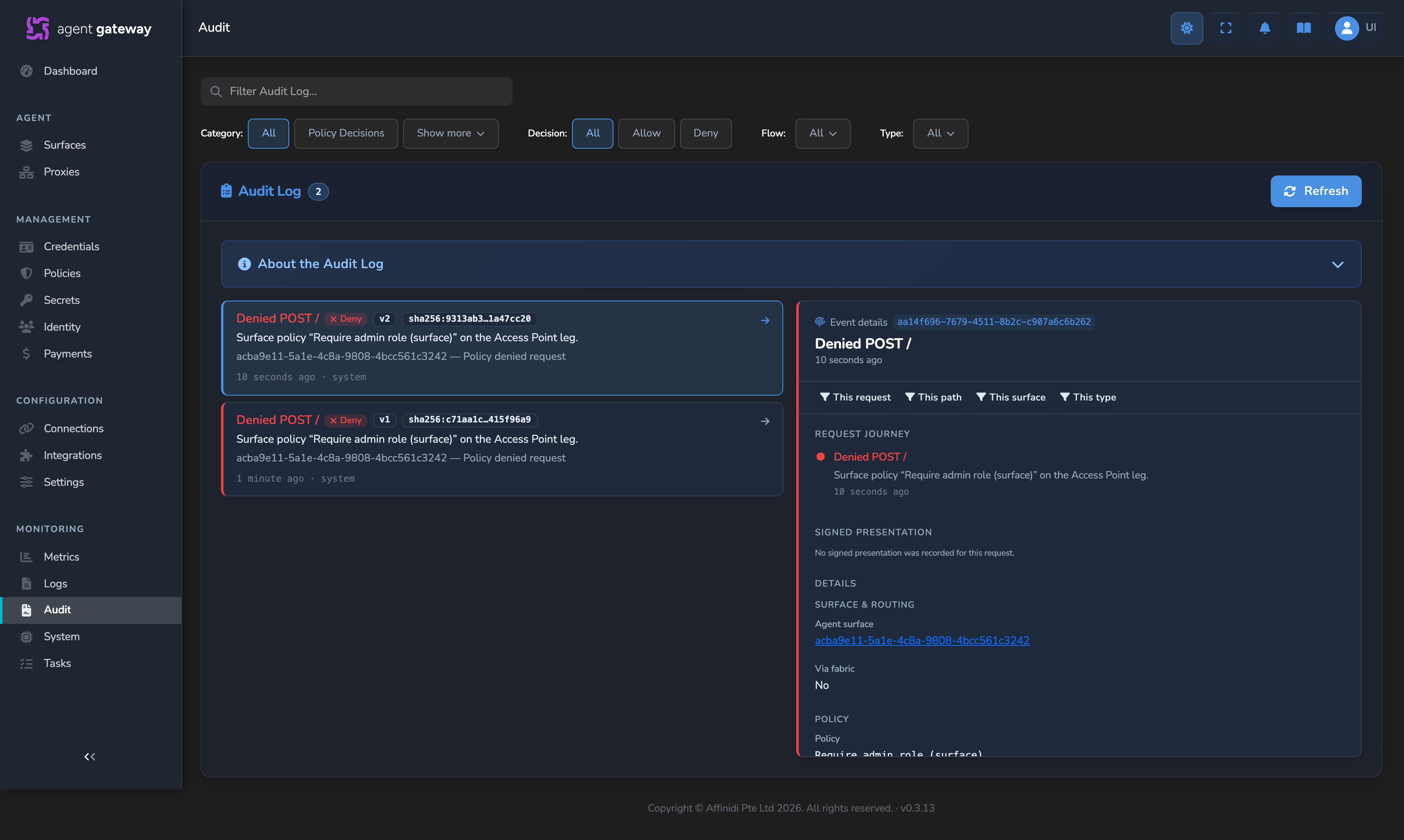Viewport: 1404px width, 840px height.
Task: Select the v2 Denied POST entry
Action: [502, 348]
